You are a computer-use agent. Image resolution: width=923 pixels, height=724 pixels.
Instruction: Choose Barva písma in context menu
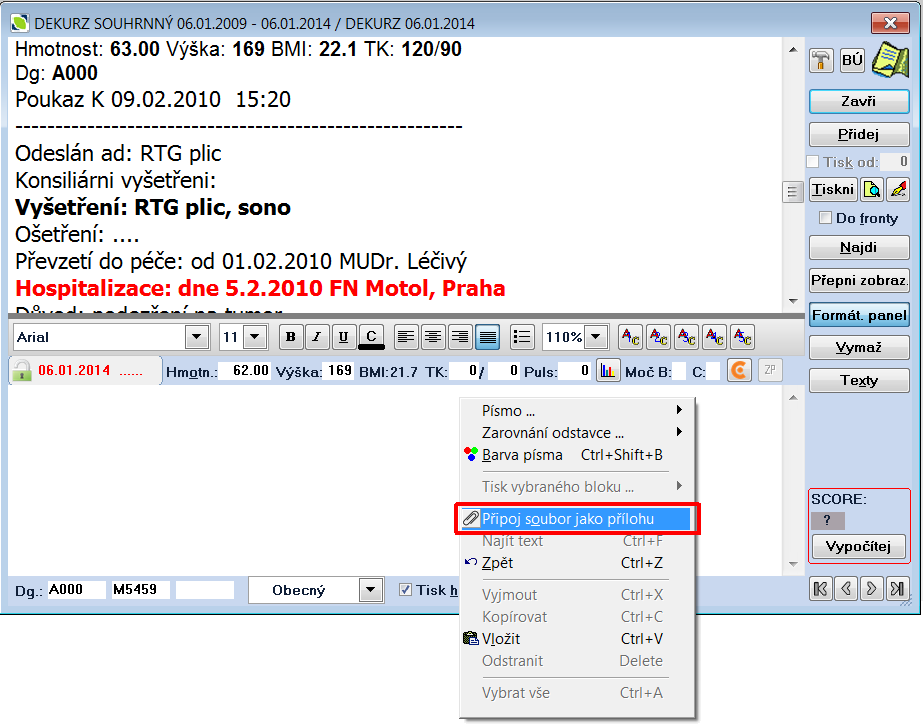point(577,455)
